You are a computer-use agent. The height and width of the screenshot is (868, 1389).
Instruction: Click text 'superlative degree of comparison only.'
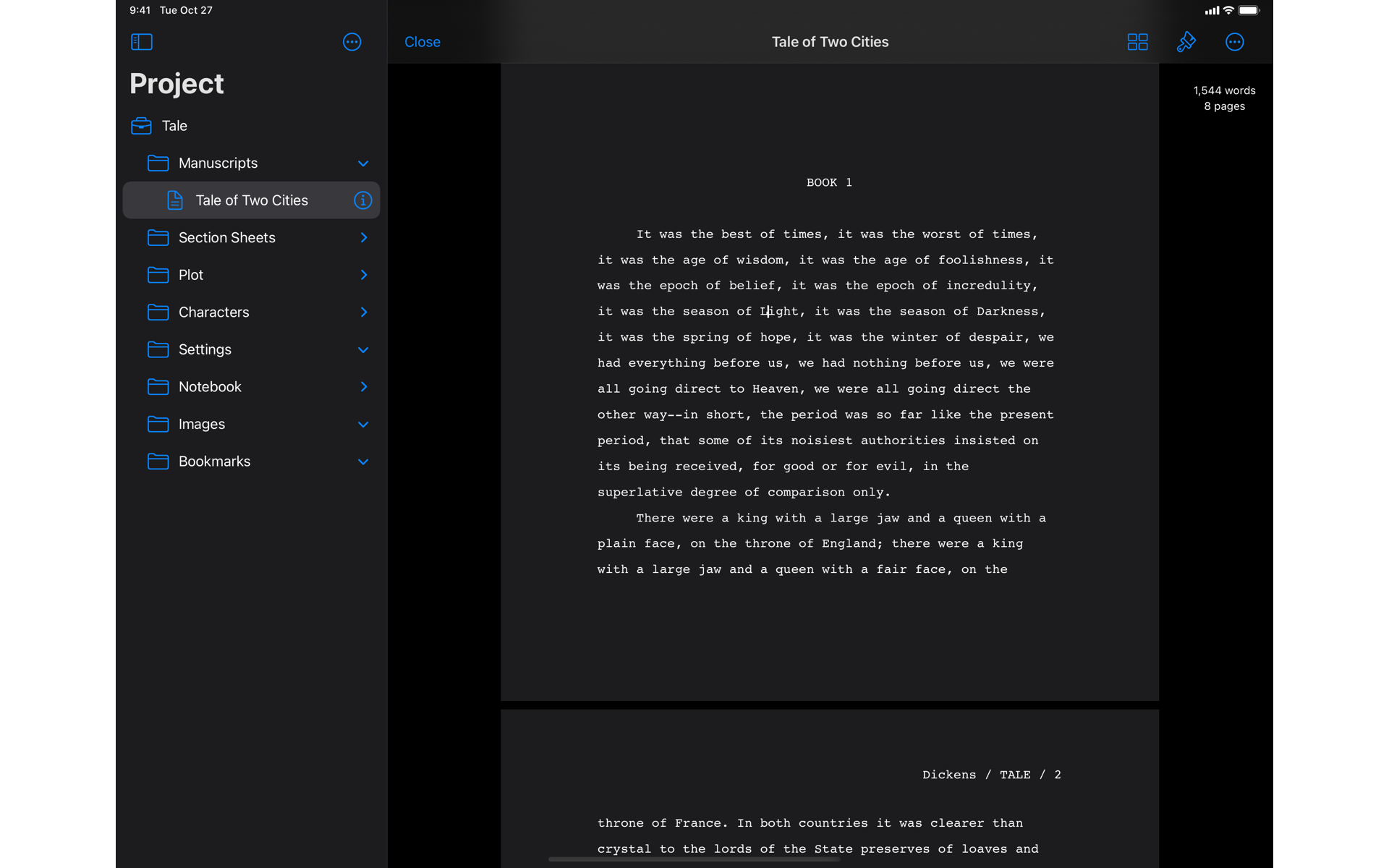pyautogui.click(x=744, y=493)
